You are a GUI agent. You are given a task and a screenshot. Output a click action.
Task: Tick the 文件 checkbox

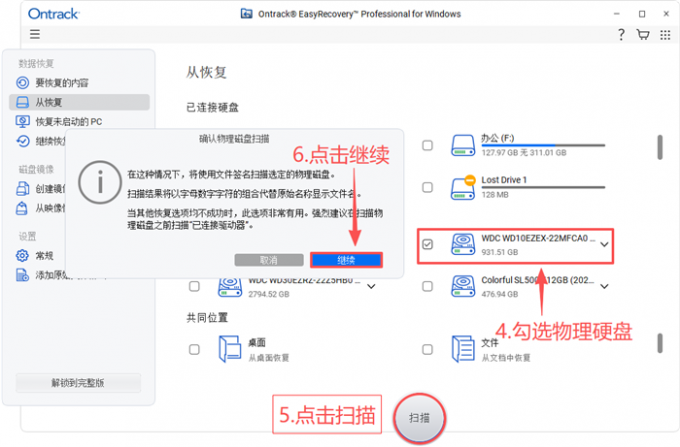428,349
